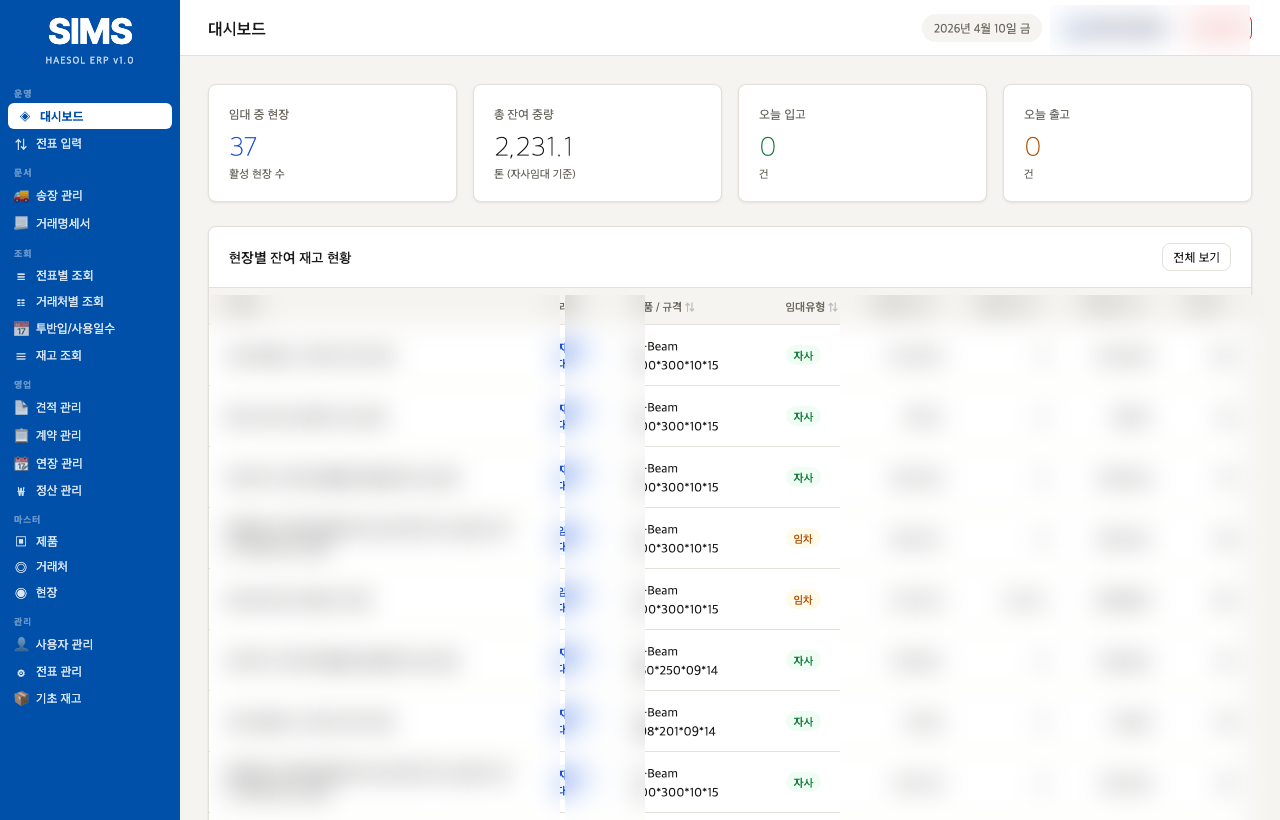This screenshot has width=1280, height=820.
Task: Click the box icon beside 기초 재고
Action: pyautogui.click(x=21, y=699)
